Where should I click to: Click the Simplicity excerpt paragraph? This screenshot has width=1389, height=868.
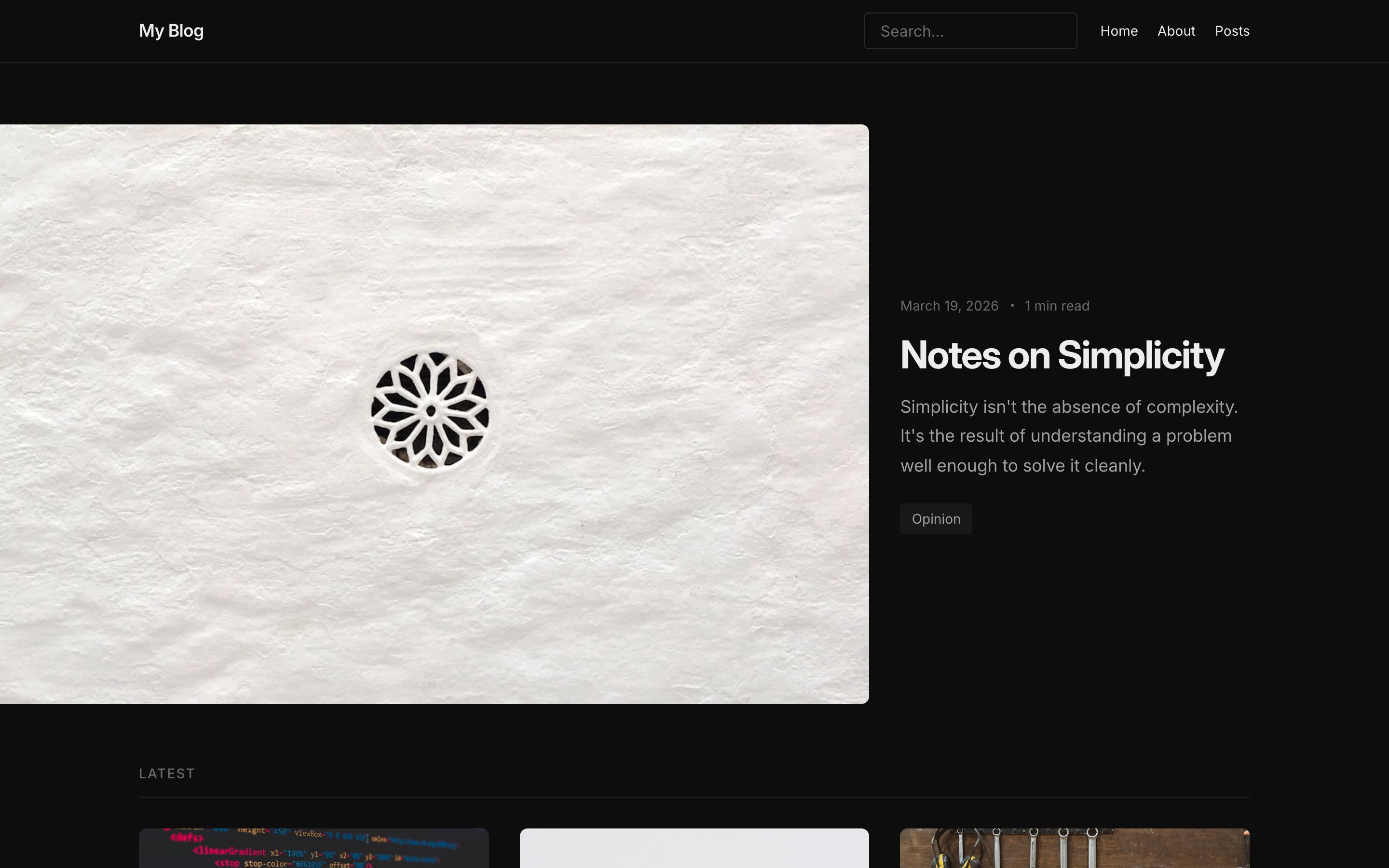1068,436
